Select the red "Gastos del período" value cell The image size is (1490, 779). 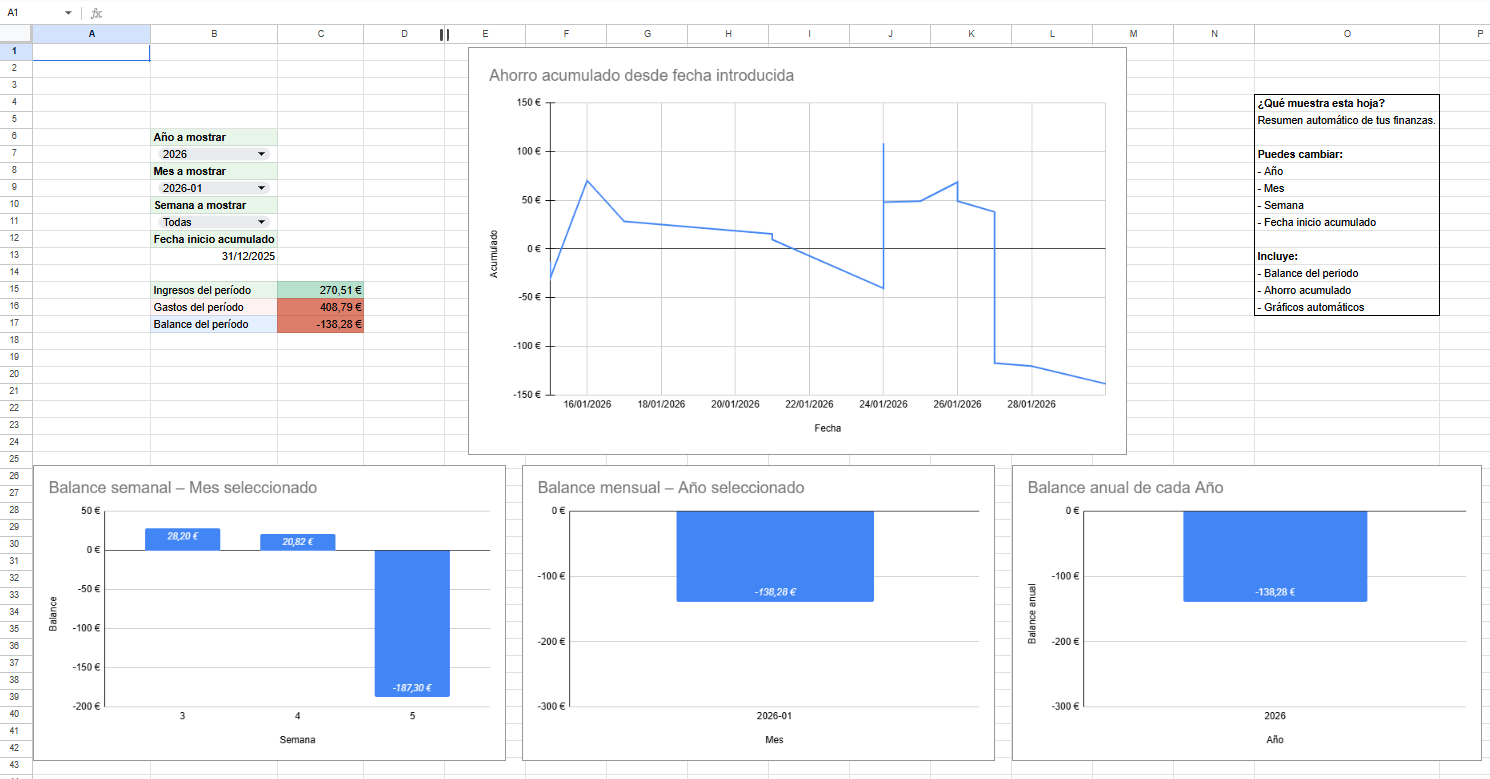click(x=320, y=306)
